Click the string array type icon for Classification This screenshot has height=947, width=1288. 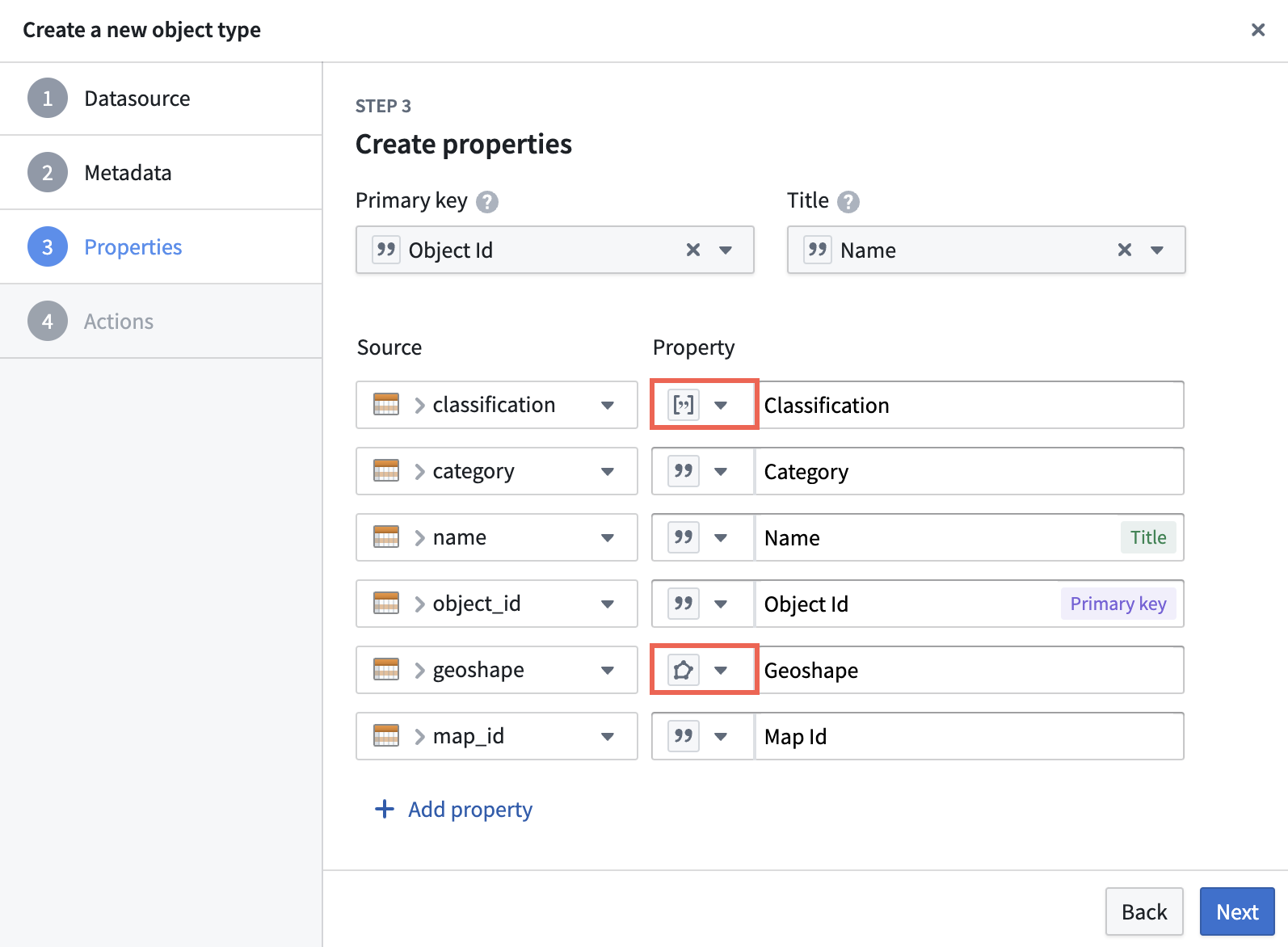684,405
